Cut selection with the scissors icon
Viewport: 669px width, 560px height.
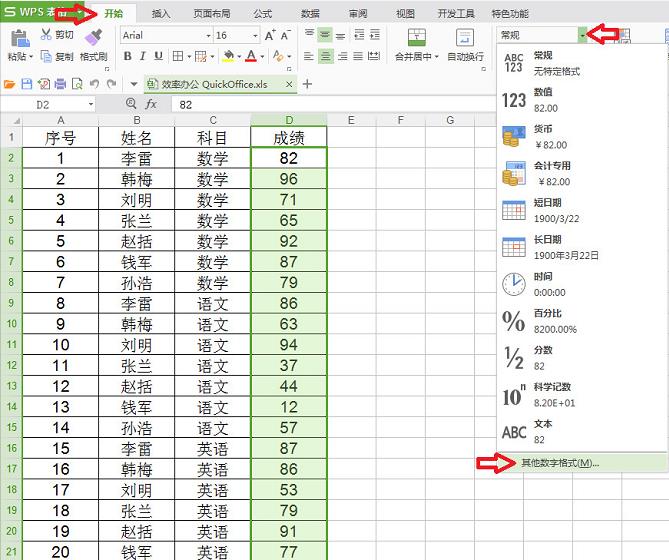point(46,35)
